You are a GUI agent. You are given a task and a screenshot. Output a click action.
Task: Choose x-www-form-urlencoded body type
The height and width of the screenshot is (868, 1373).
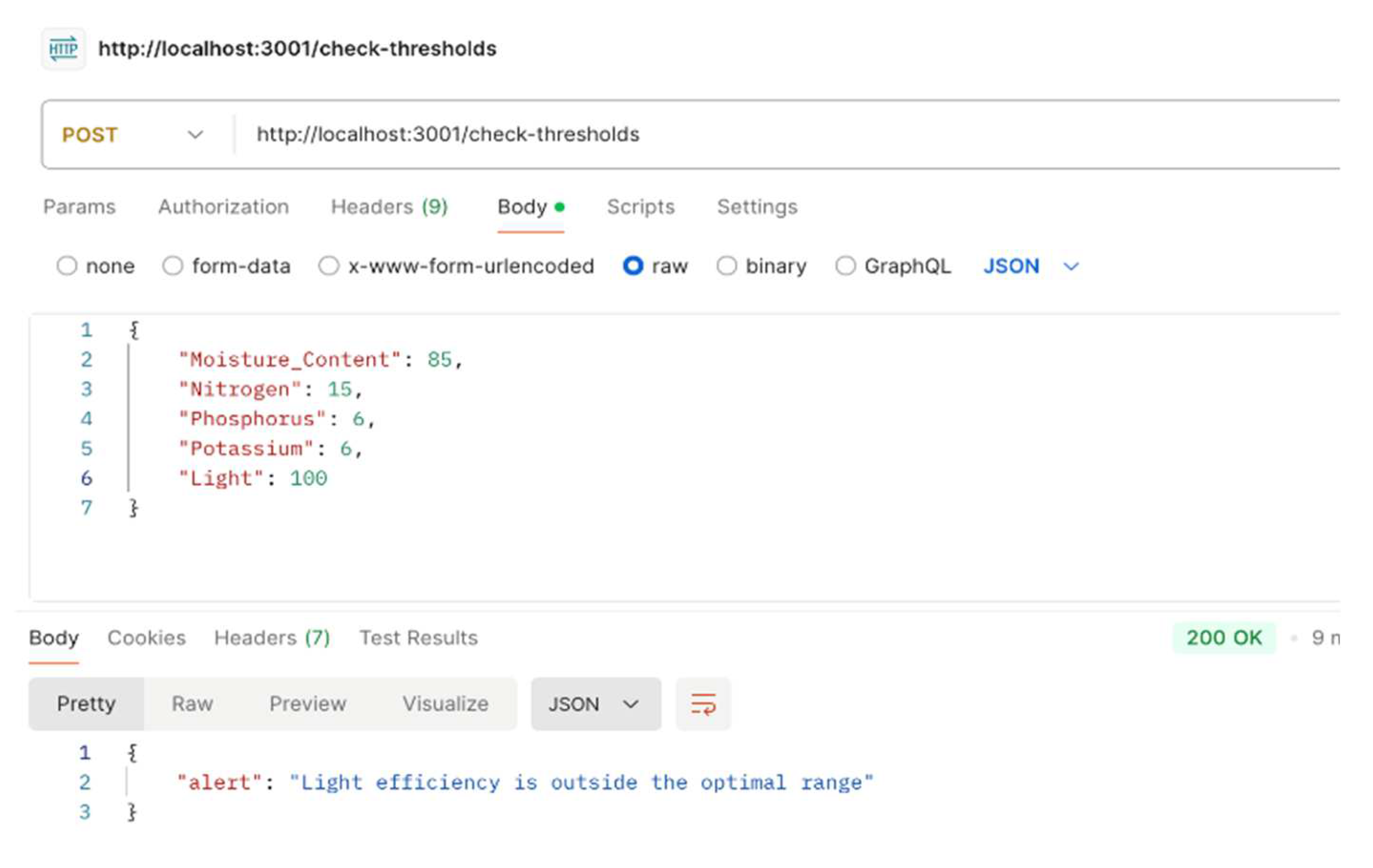(329, 266)
